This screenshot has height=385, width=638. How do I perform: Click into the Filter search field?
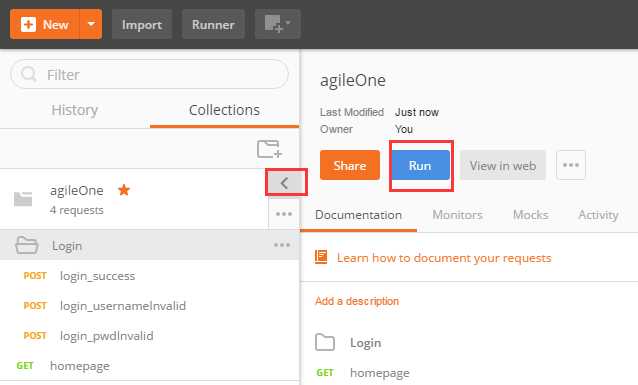[149, 74]
